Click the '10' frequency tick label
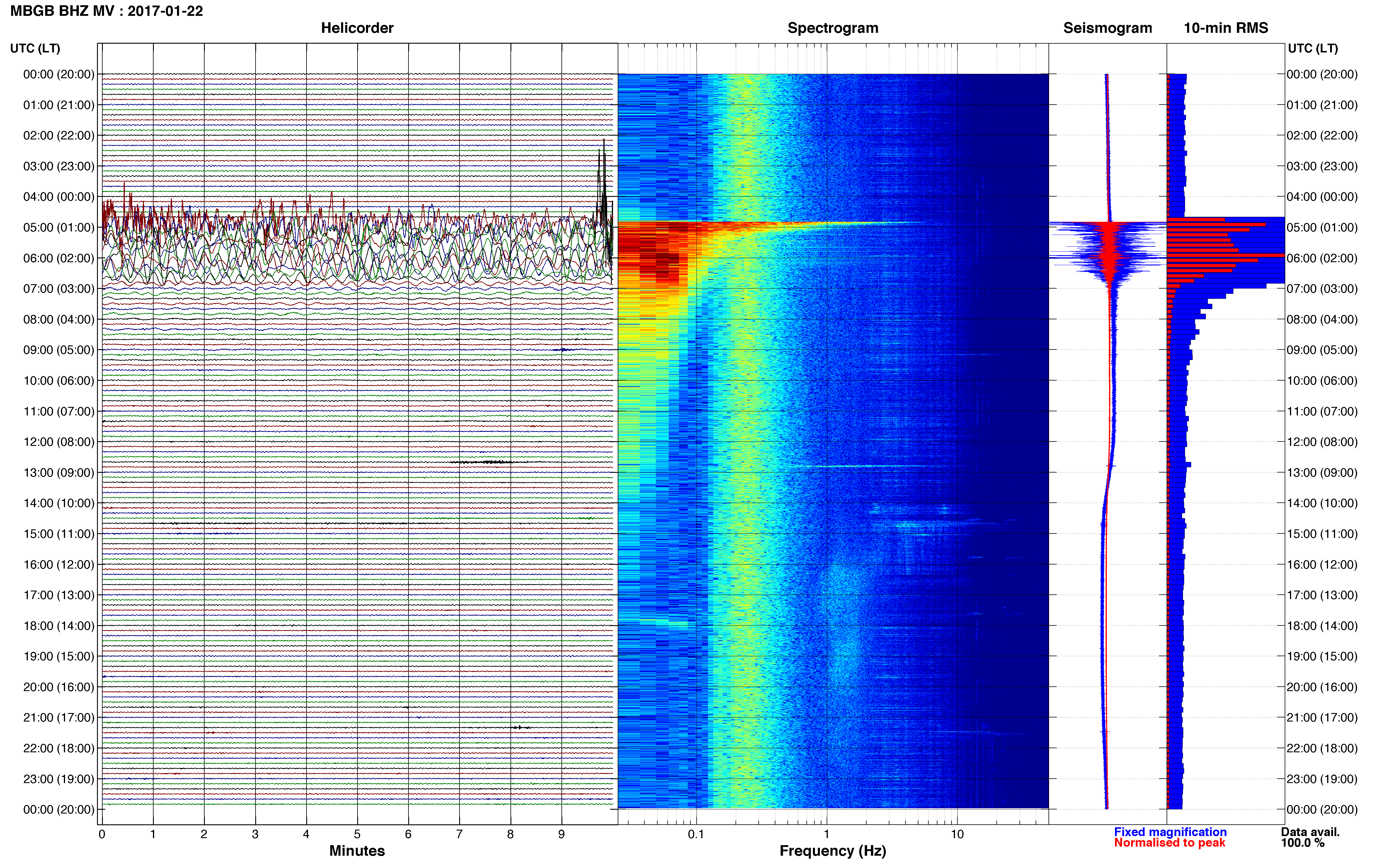This screenshot has height=868, width=1389. tap(957, 834)
